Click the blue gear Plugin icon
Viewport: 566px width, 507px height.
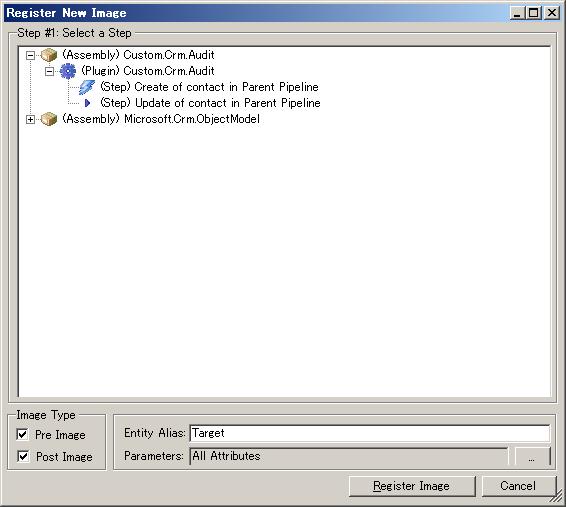pos(68,71)
